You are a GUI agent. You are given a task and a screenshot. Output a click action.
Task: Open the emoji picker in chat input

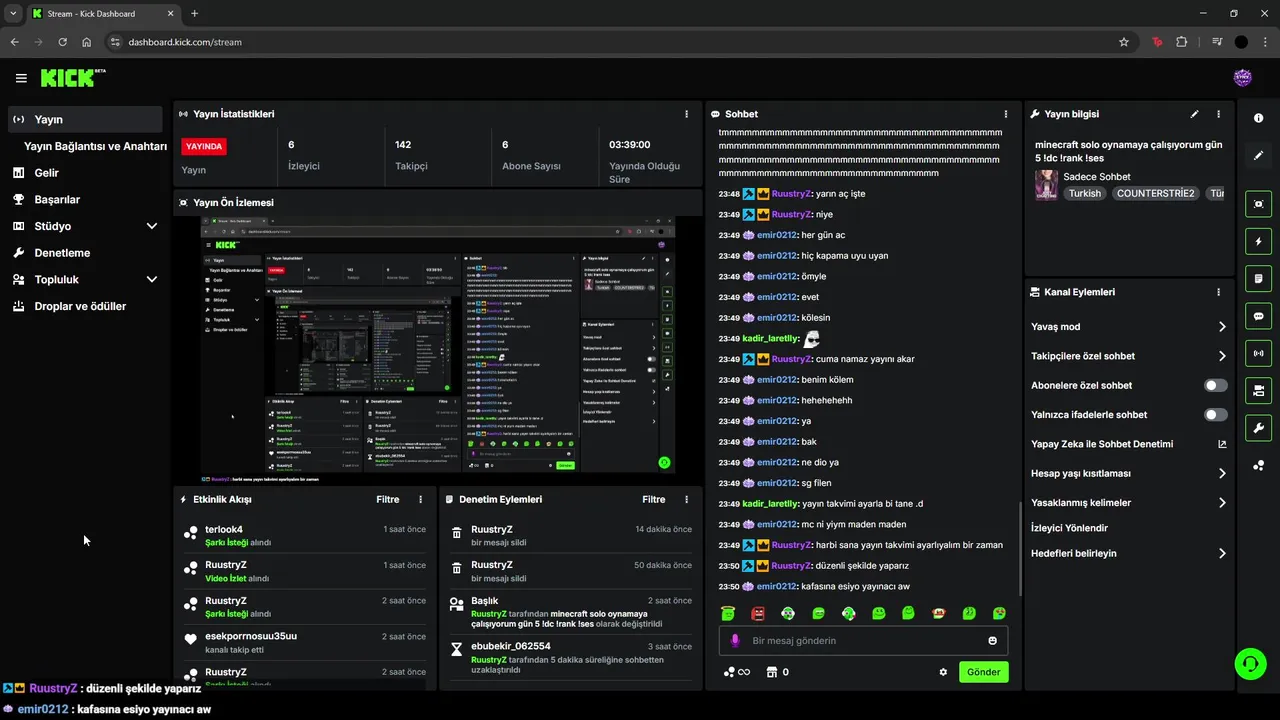[x=993, y=641]
